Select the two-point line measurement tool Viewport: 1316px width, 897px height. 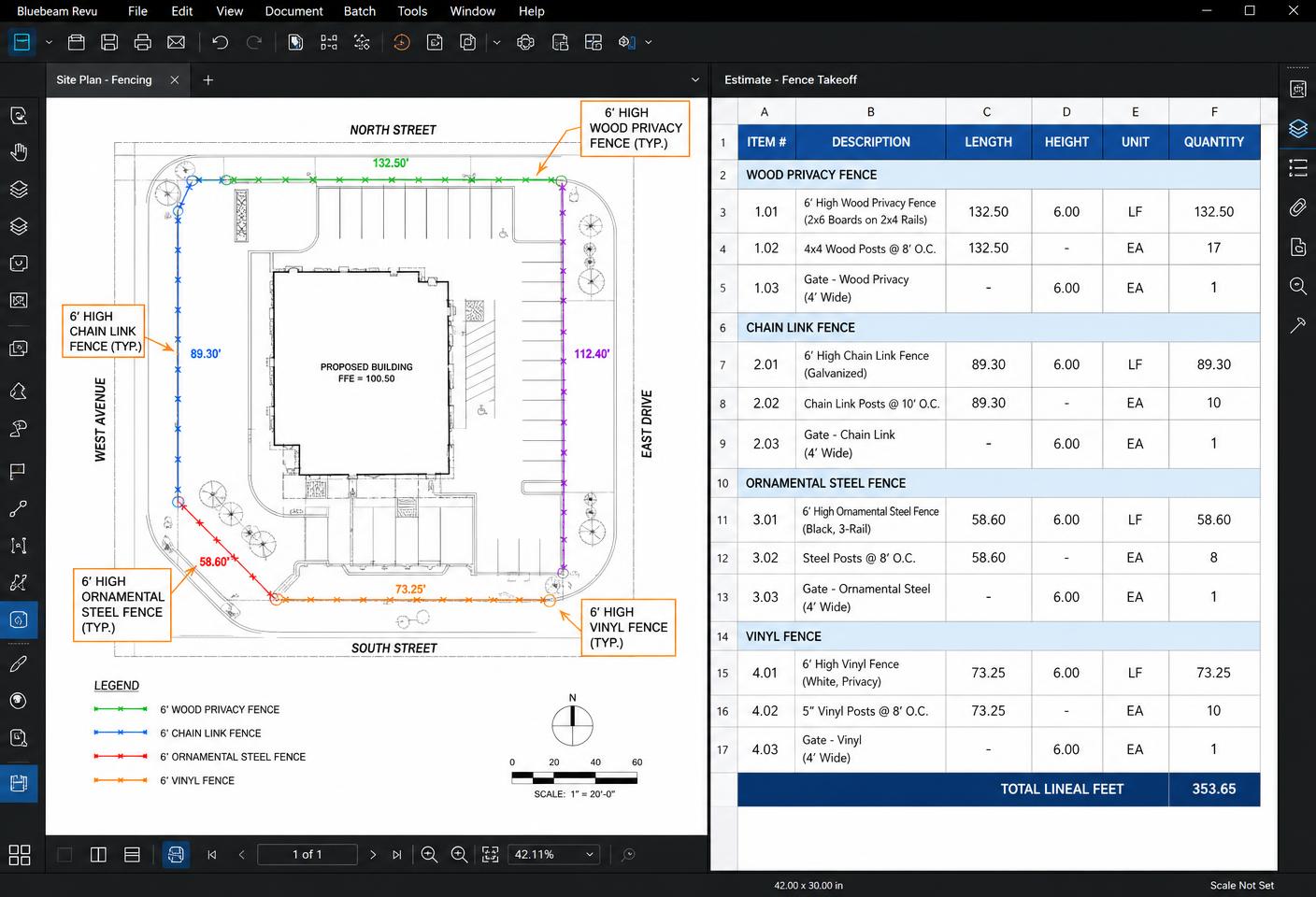coord(18,508)
